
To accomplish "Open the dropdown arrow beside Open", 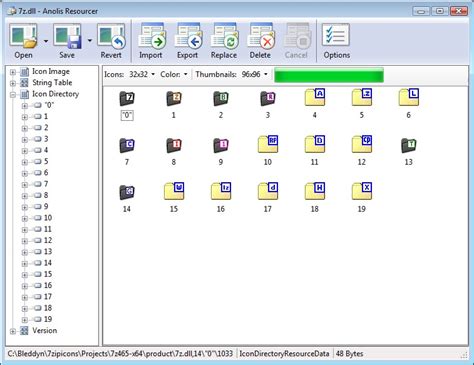I will [x=46, y=41].
